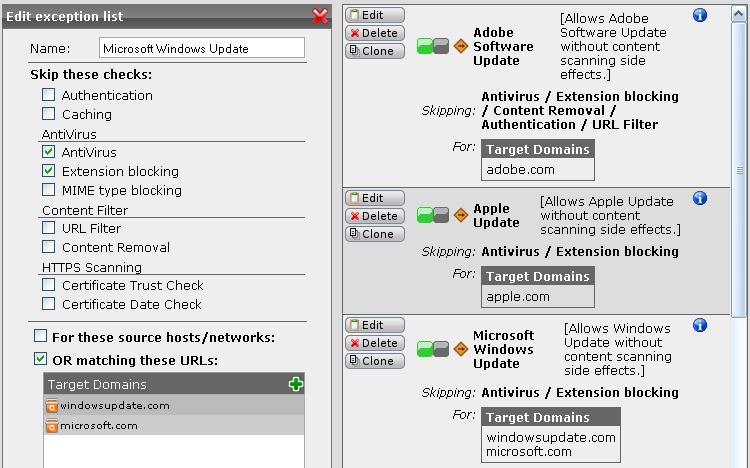The height and width of the screenshot is (468, 750).
Task: Edit the Adobe Software Update exception
Action: (x=375, y=15)
